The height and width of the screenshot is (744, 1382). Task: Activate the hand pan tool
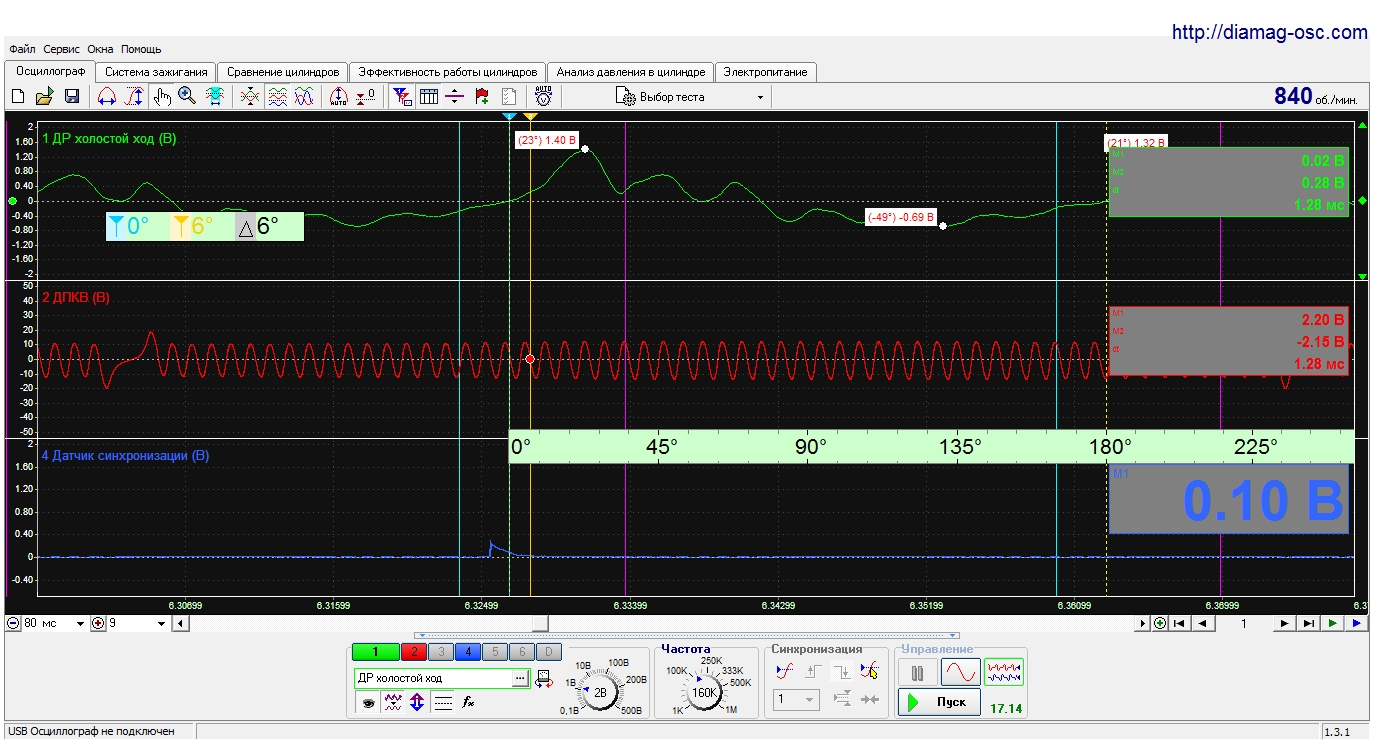click(162, 97)
